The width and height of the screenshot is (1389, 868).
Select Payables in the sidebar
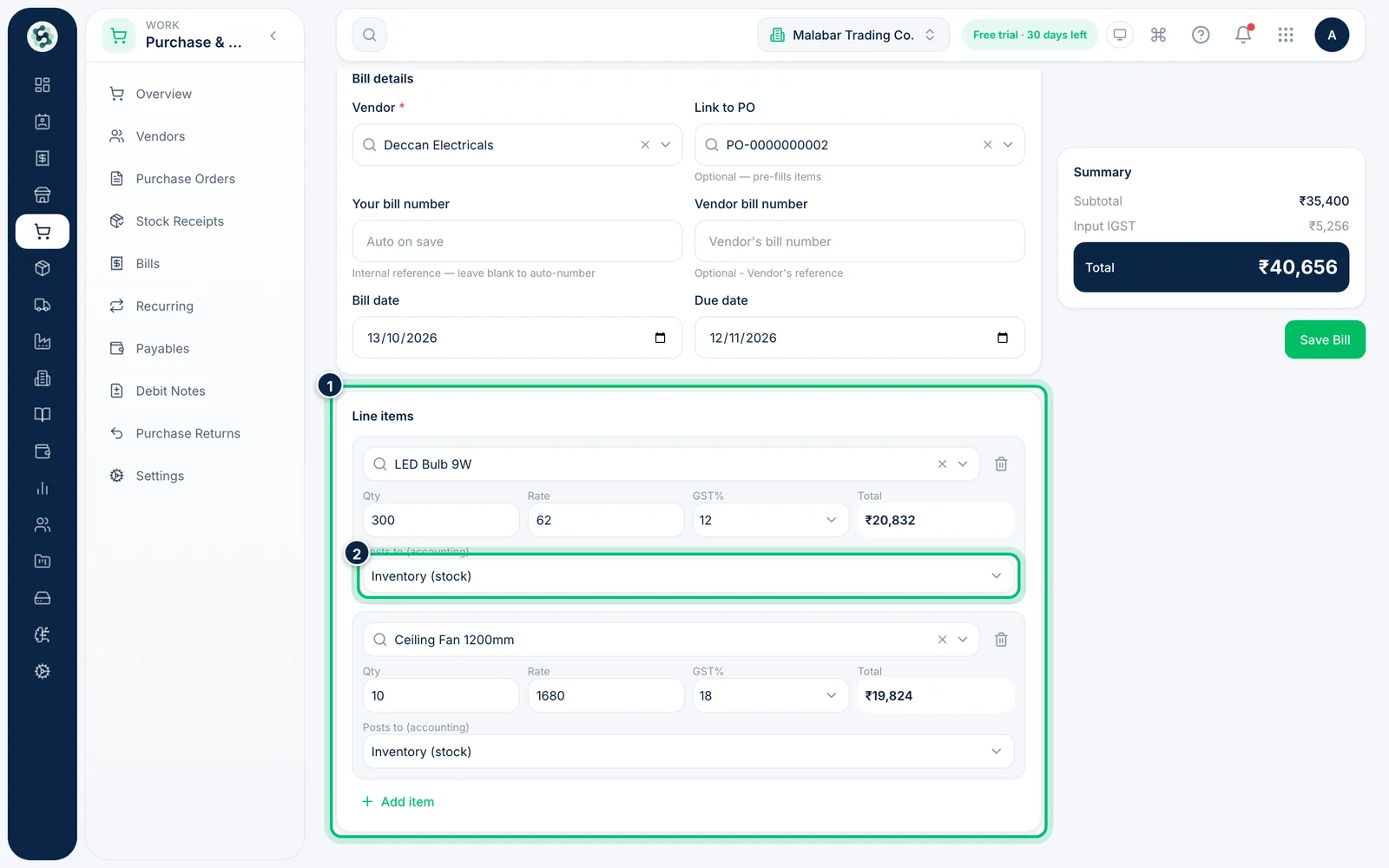[x=162, y=348]
